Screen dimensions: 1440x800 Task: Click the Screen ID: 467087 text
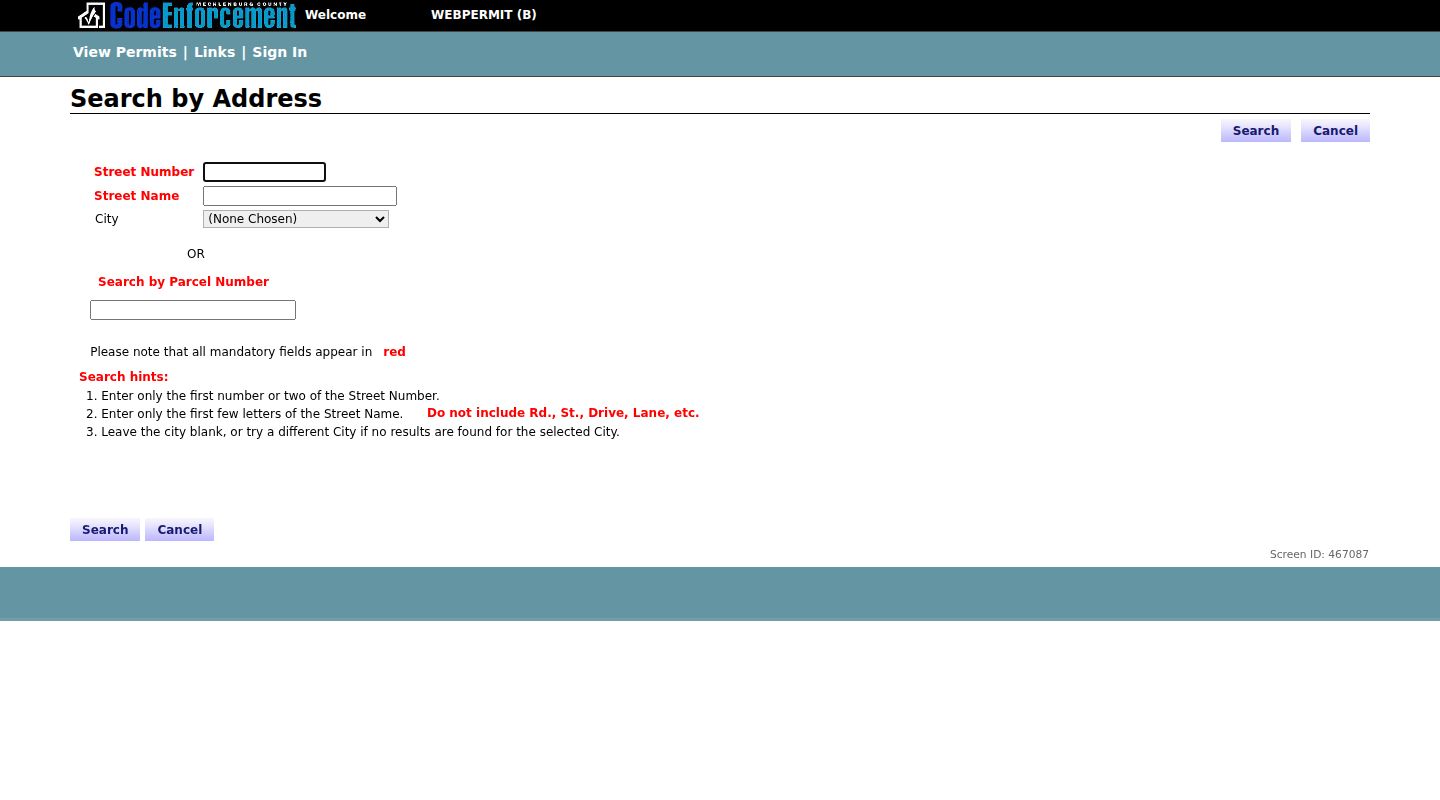click(1319, 554)
